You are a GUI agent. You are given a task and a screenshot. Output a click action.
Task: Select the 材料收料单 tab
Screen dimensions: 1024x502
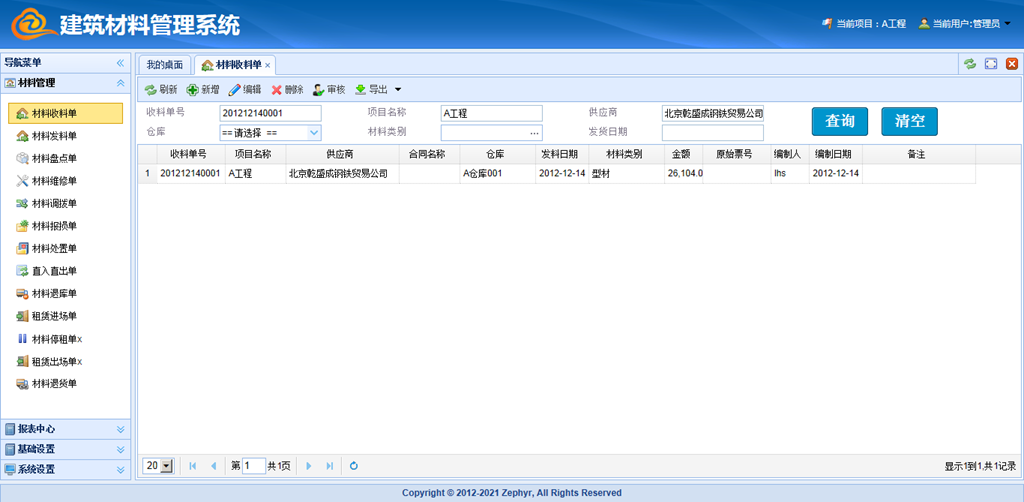pos(235,65)
